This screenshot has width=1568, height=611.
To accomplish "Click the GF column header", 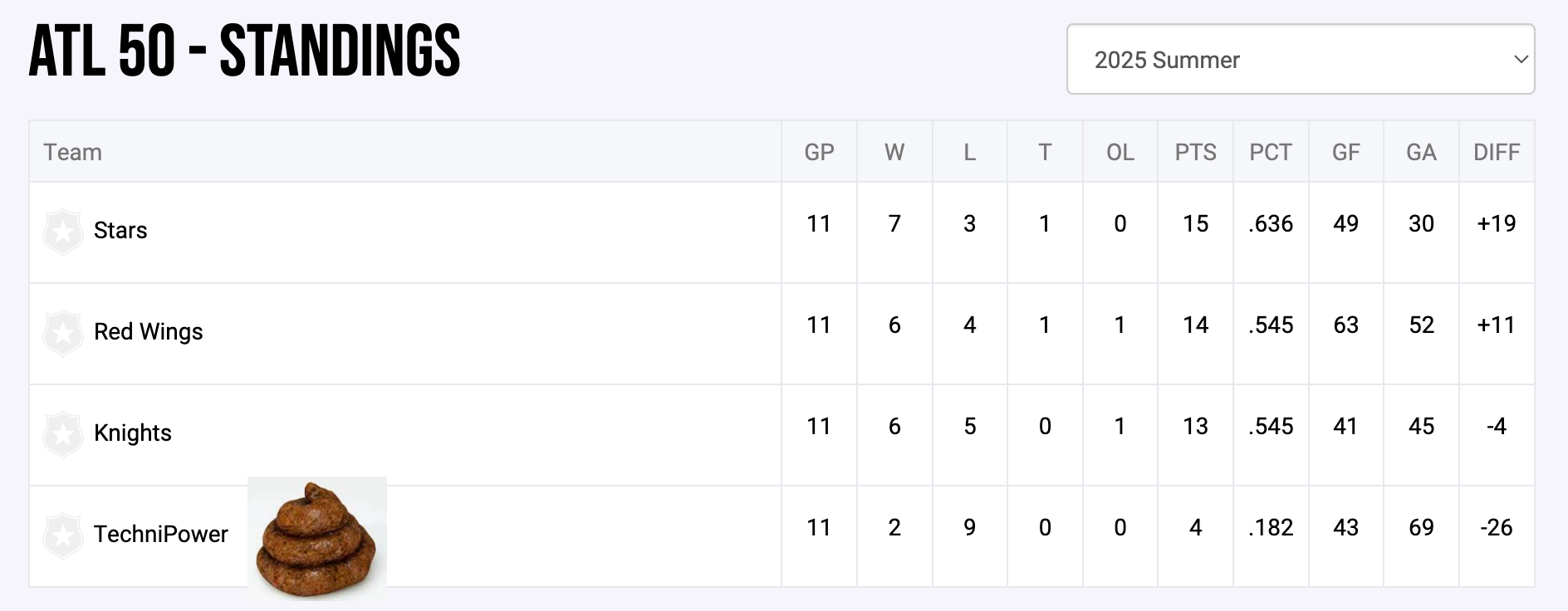I will coord(1346,153).
